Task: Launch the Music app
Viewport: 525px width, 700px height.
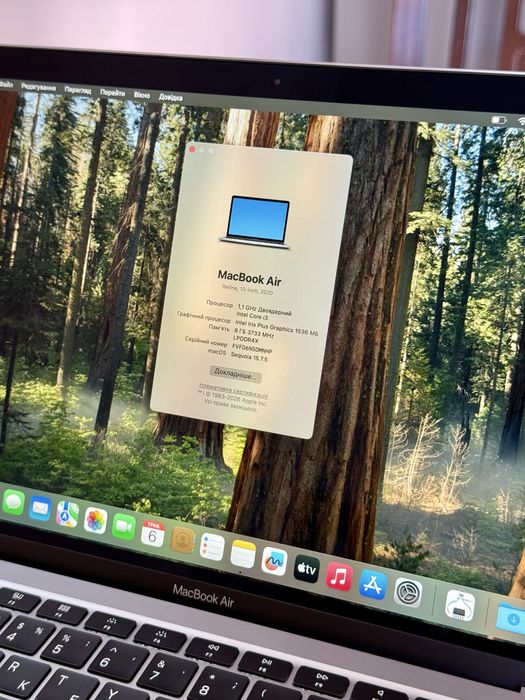Action: [339, 576]
